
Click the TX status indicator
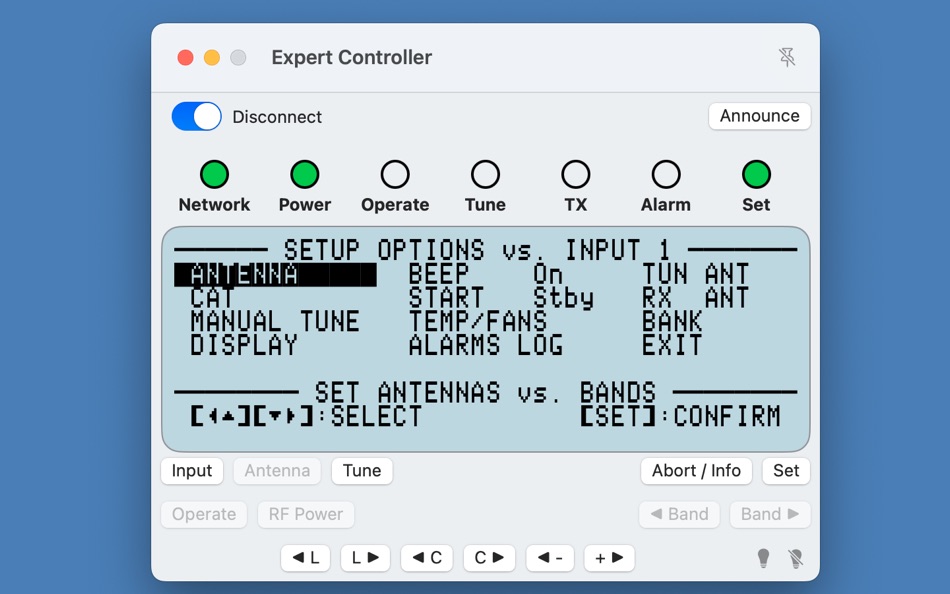tap(575, 173)
